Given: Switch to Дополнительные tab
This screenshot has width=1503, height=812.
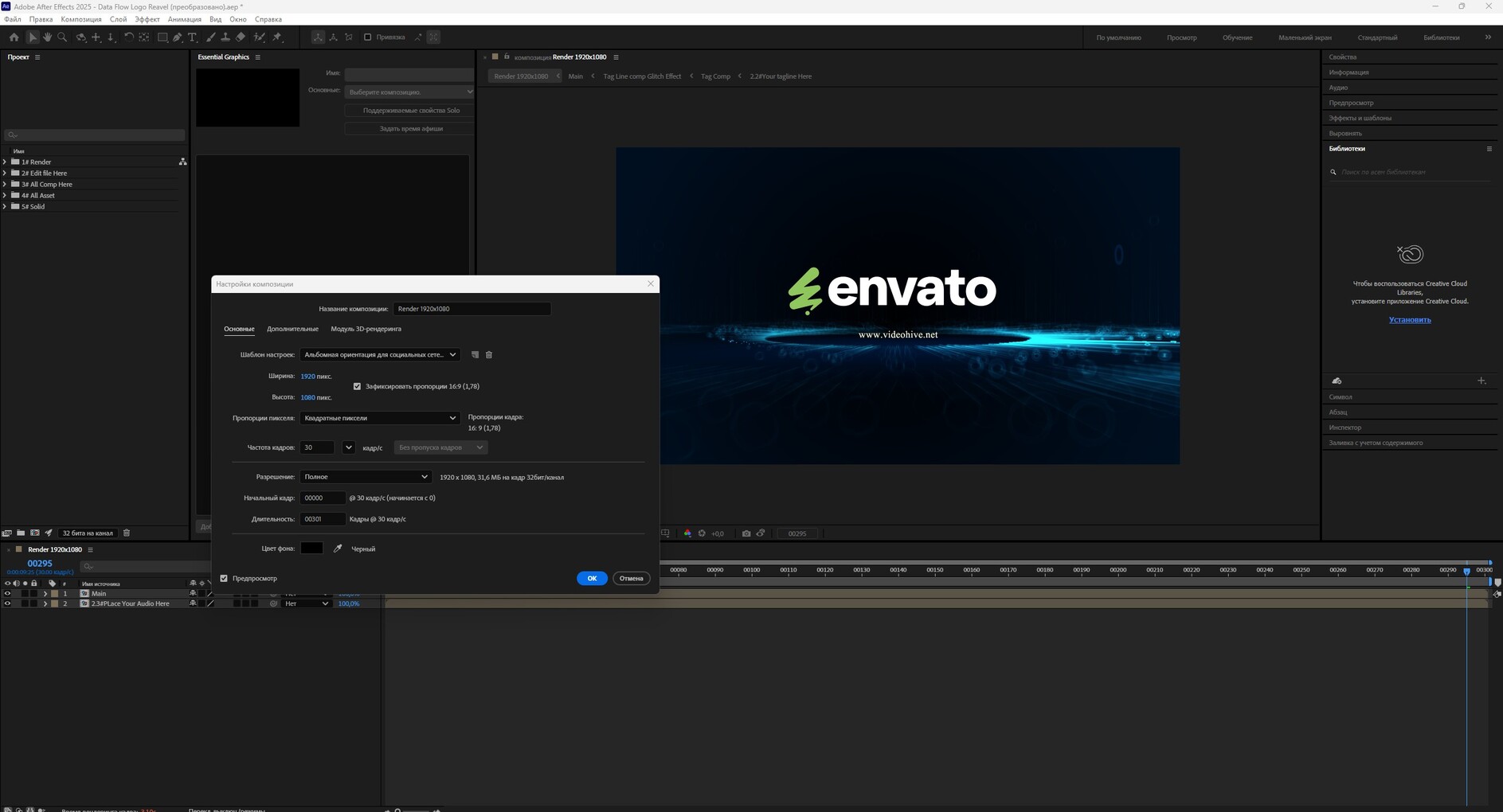Looking at the screenshot, I should click(x=292, y=329).
